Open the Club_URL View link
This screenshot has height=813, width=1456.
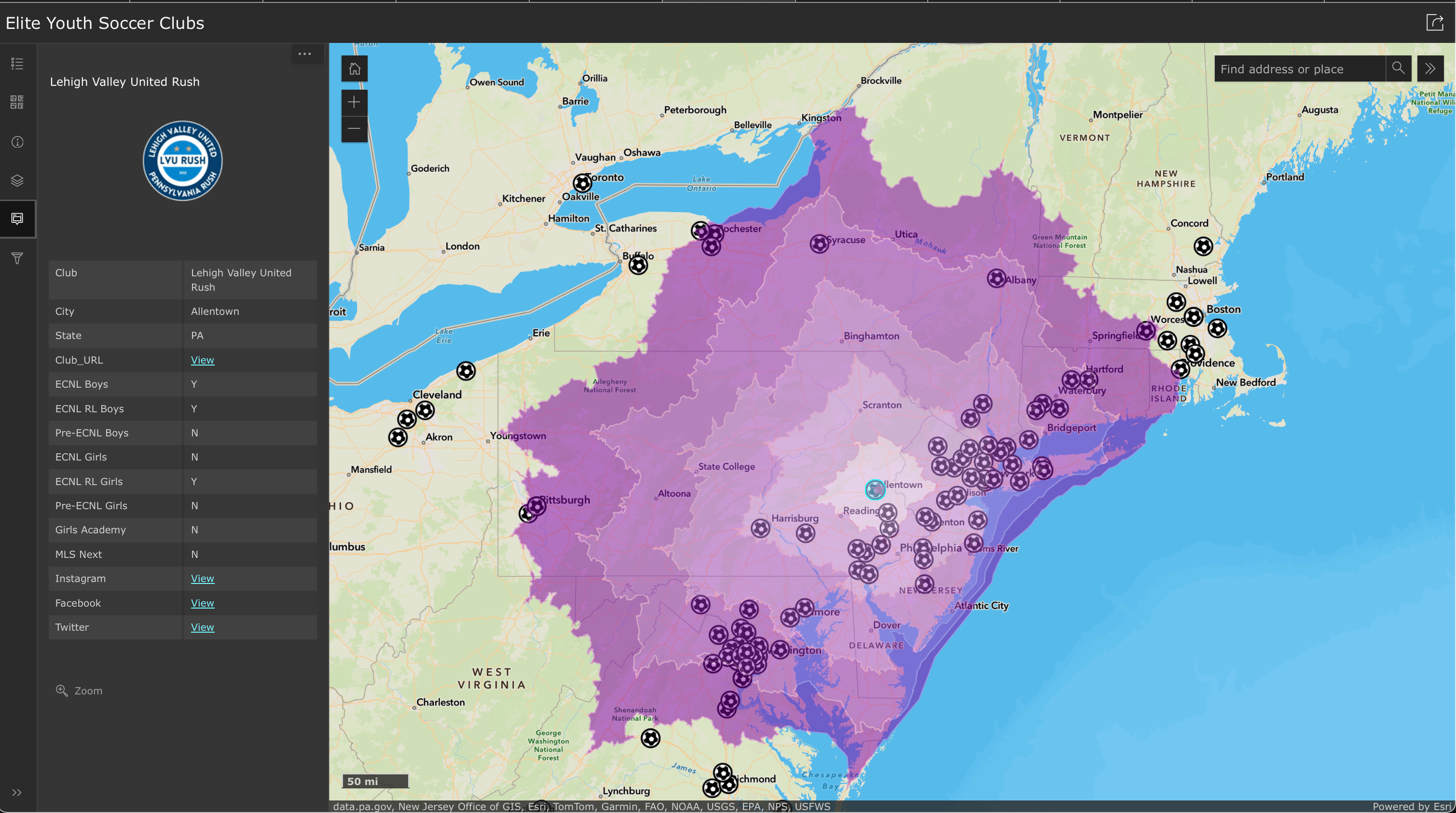(202, 360)
